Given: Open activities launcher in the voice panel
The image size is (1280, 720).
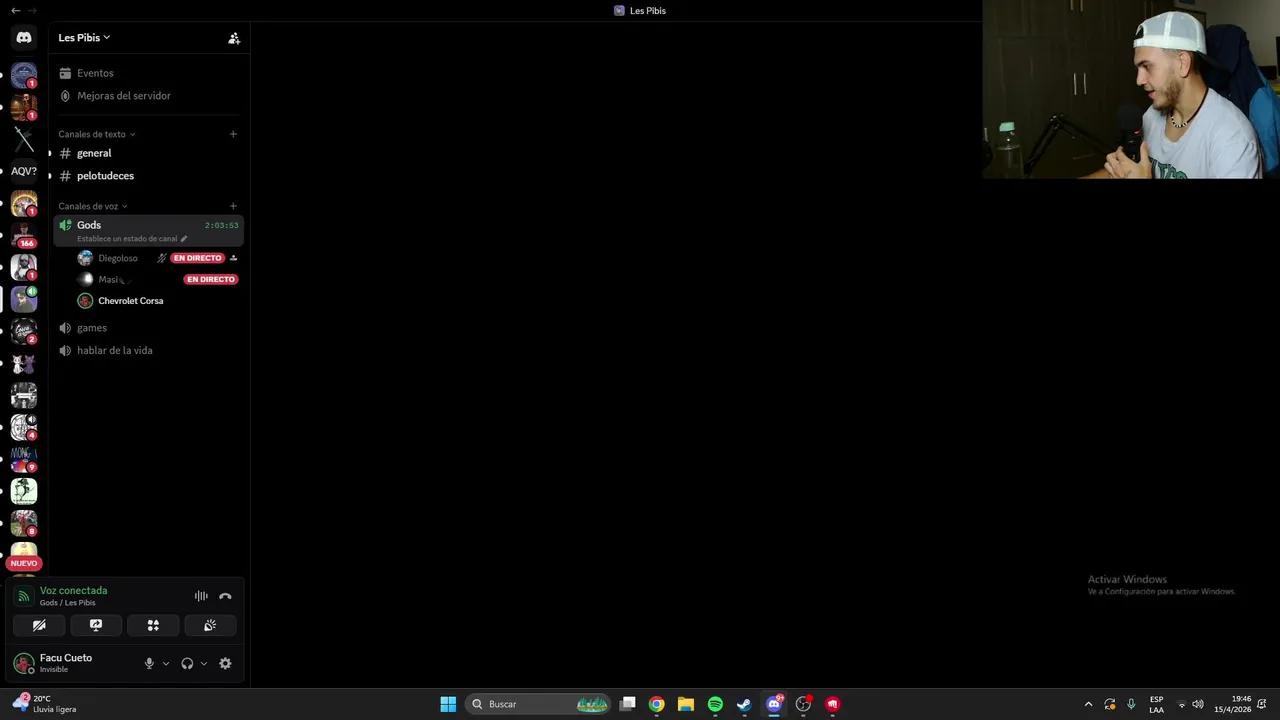Looking at the screenshot, I should click(153, 625).
